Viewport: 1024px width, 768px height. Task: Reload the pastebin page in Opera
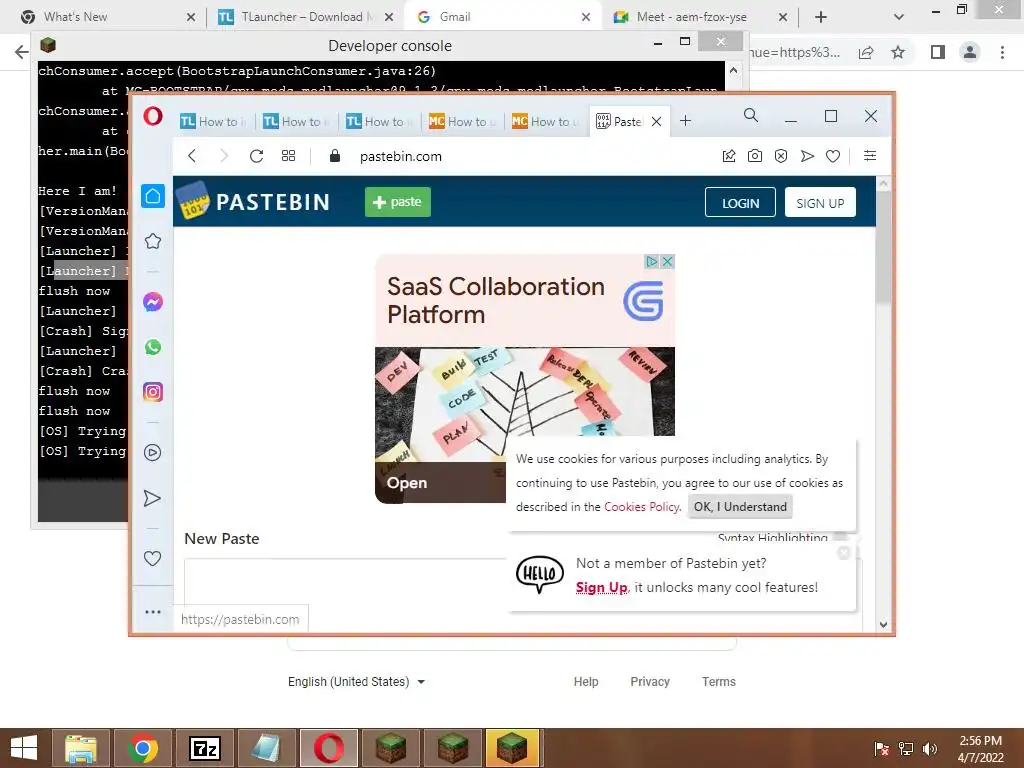tap(256, 155)
